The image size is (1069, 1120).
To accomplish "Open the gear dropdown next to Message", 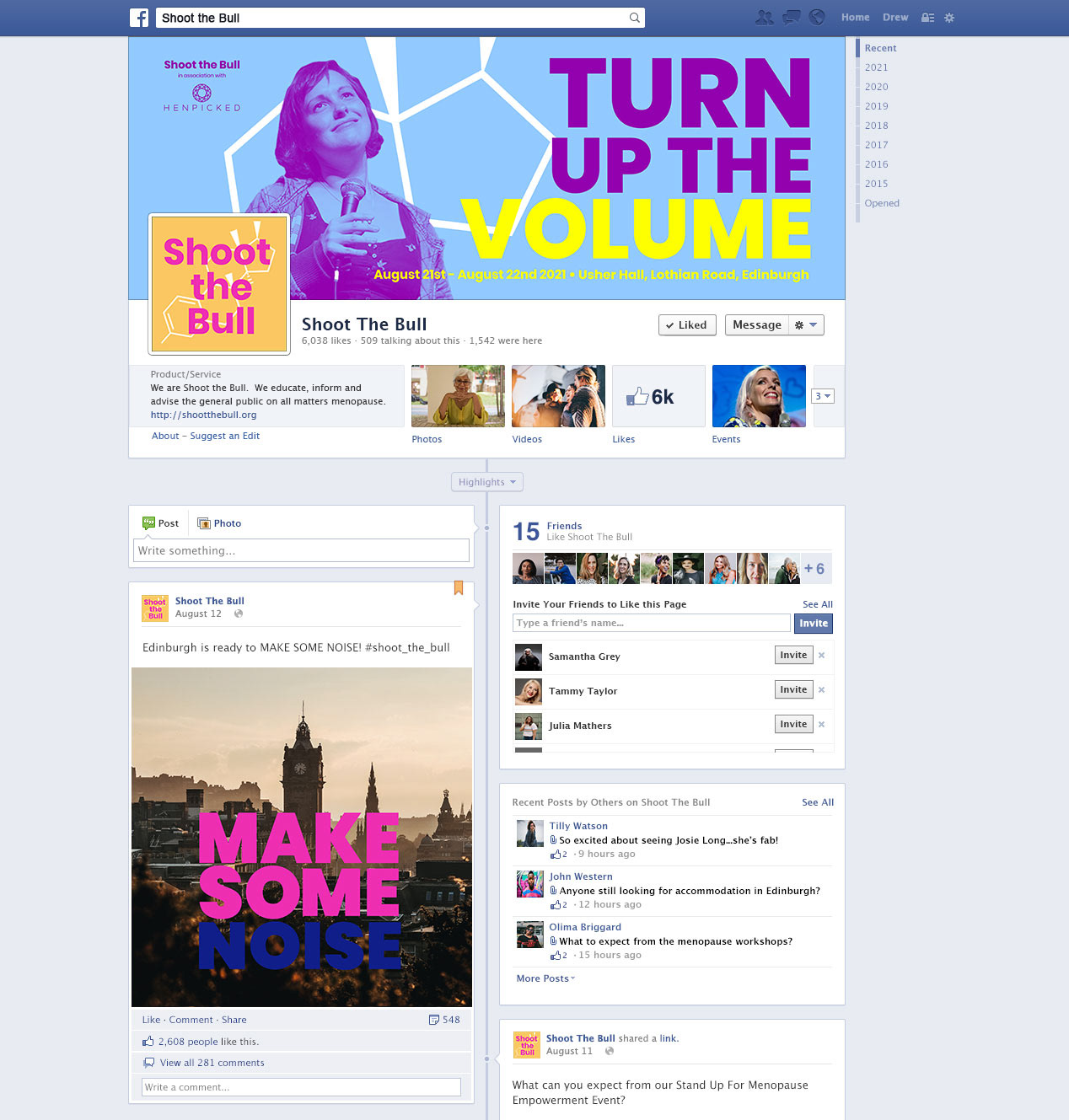I will pos(806,325).
